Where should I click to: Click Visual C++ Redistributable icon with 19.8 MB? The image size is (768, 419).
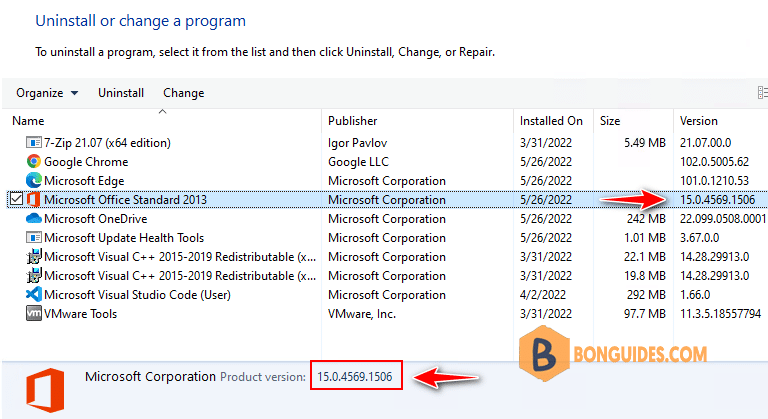click(x=33, y=275)
